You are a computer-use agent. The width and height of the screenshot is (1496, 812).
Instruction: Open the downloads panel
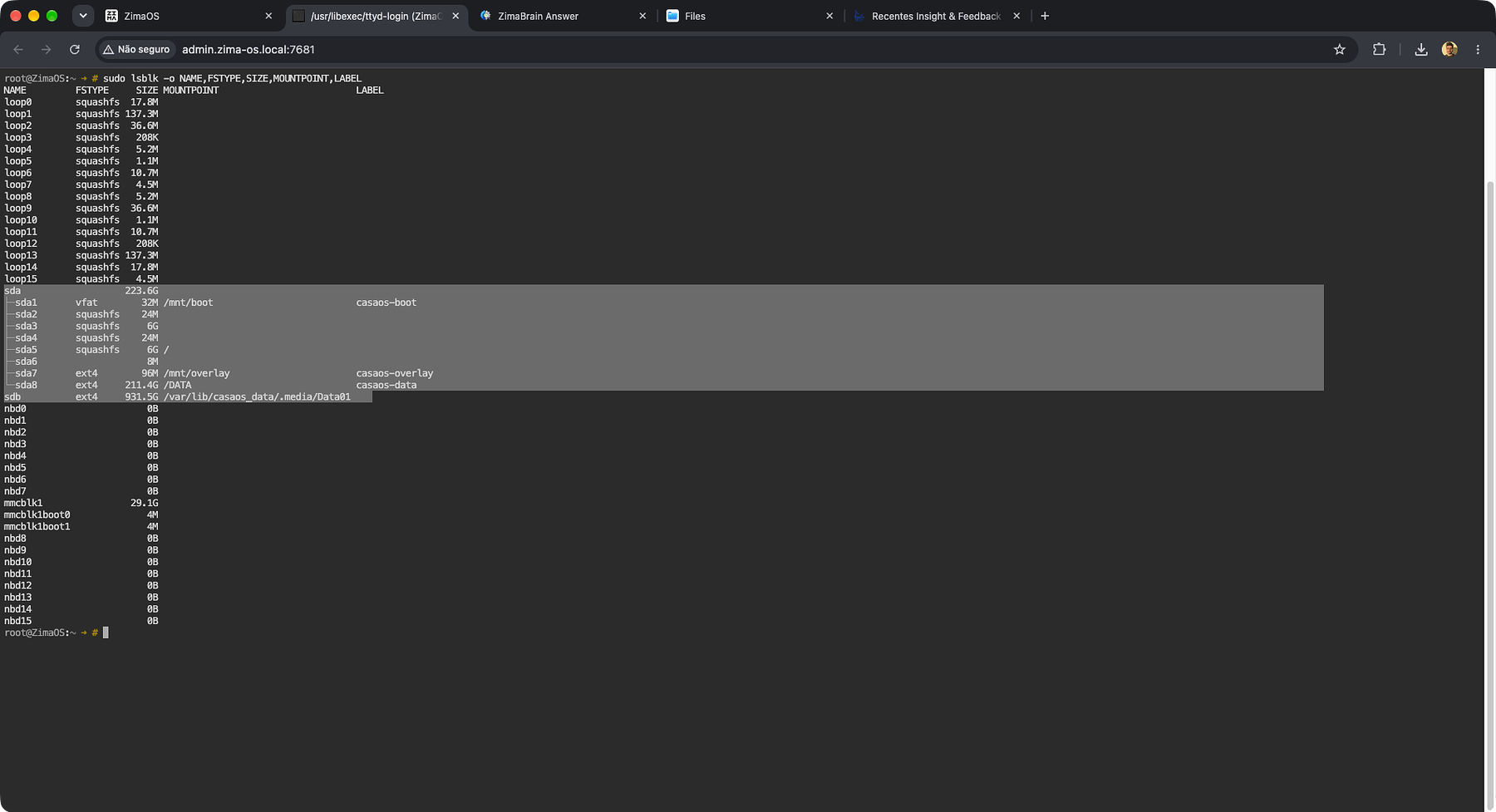[x=1421, y=50]
